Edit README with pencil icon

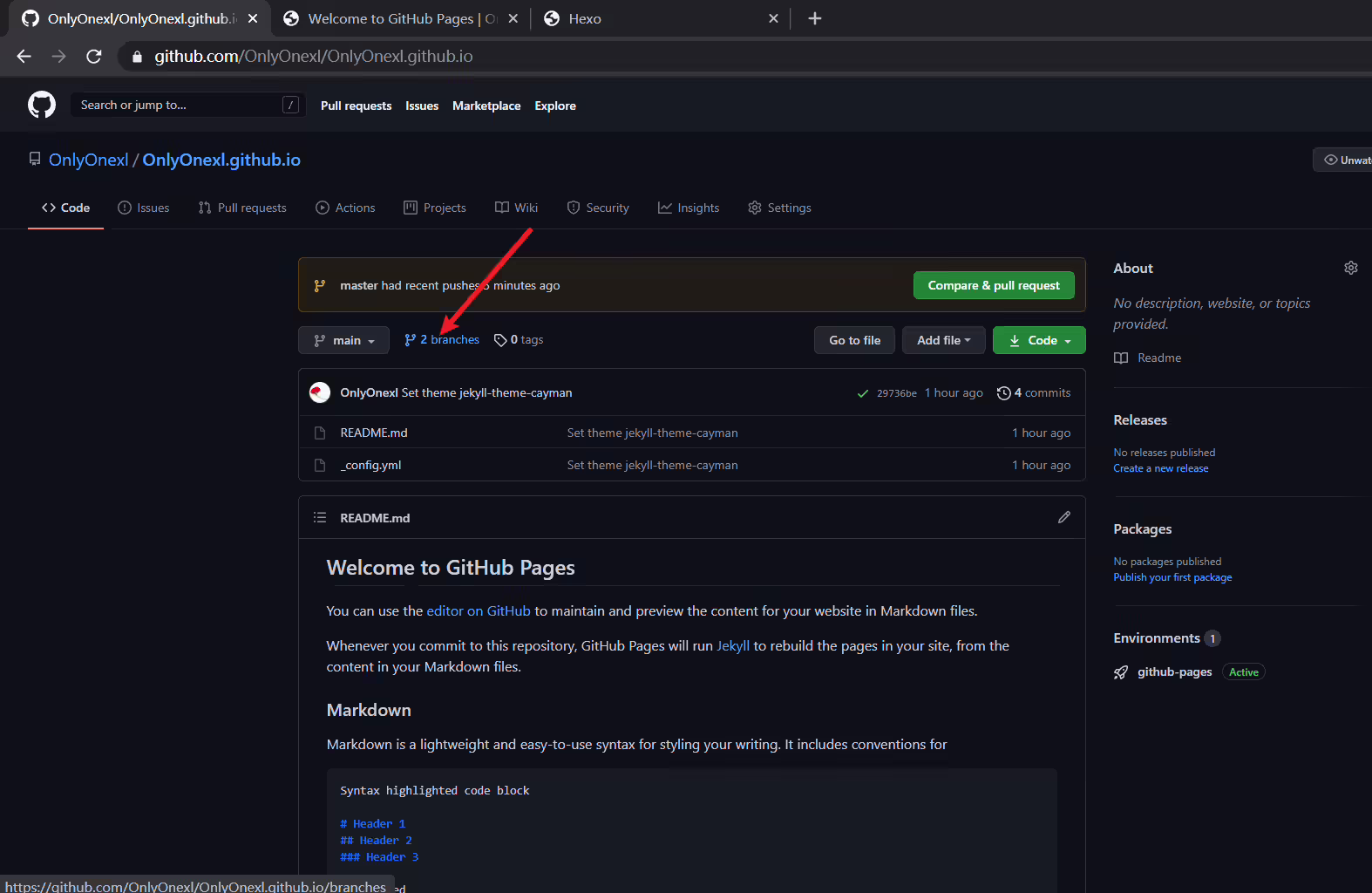pos(1063,517)
